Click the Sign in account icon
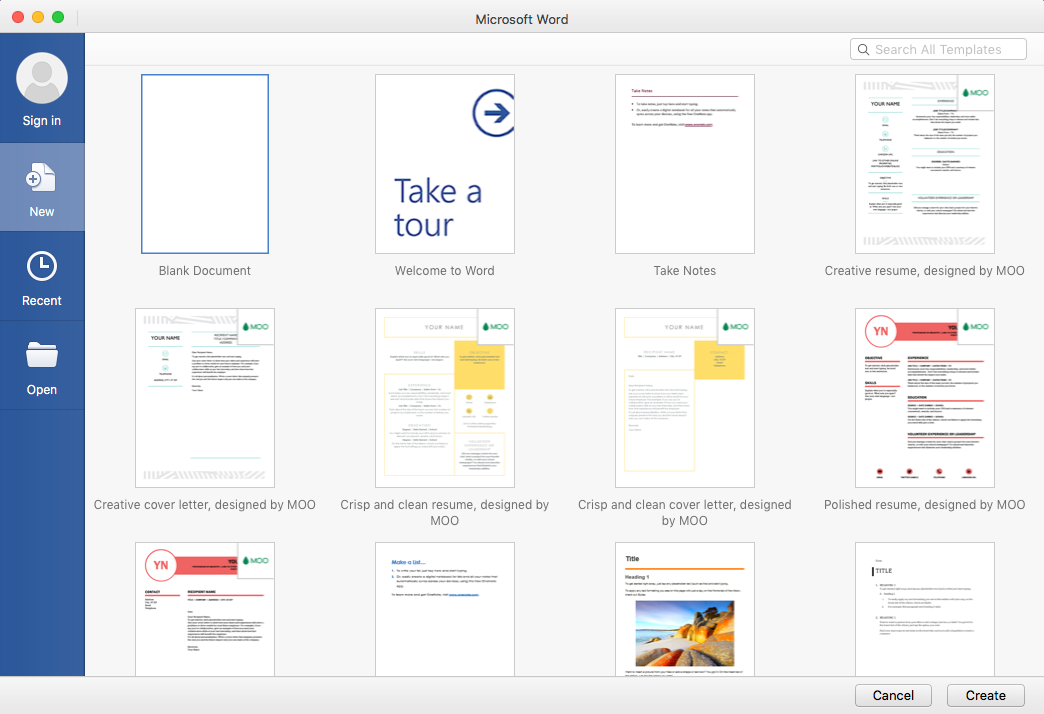 coord(41,78)
